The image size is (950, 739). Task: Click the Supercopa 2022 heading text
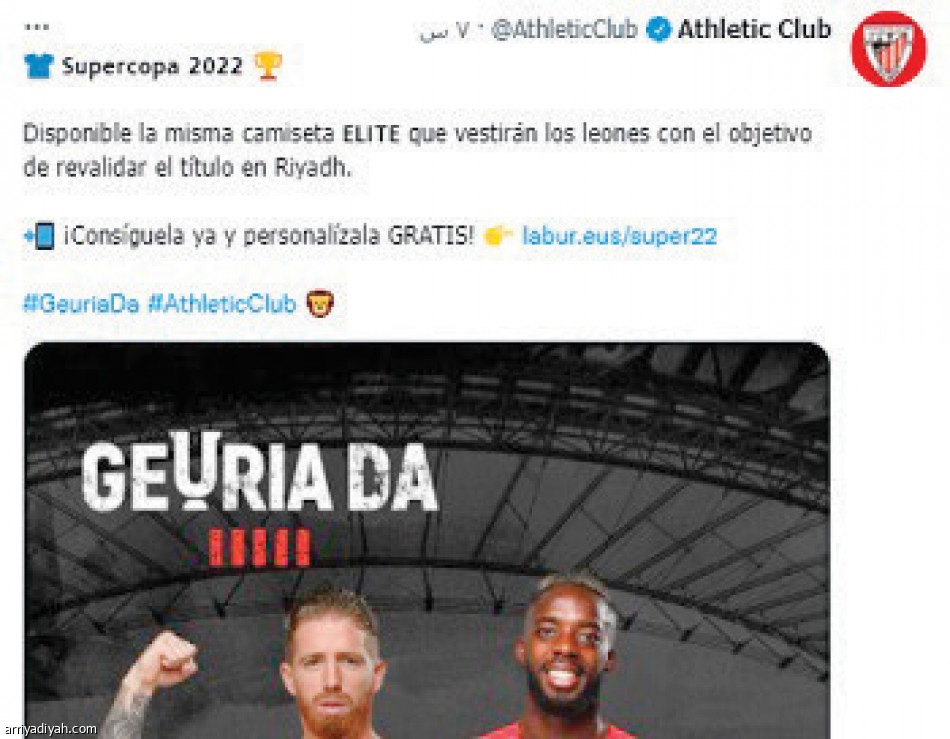(x=152, y=66)
